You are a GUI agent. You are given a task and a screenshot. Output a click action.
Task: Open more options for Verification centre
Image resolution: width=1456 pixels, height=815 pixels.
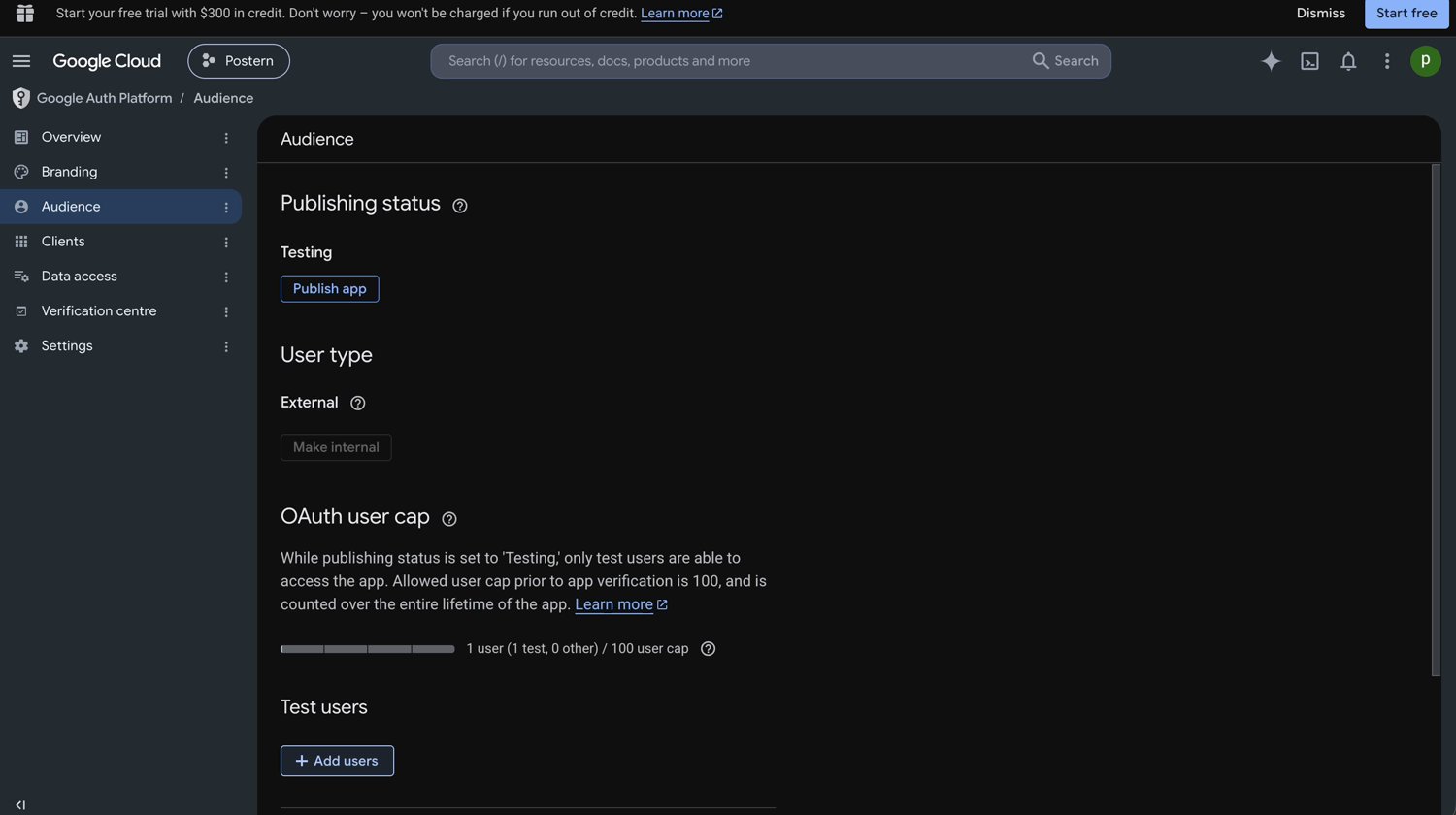(226, 312)
